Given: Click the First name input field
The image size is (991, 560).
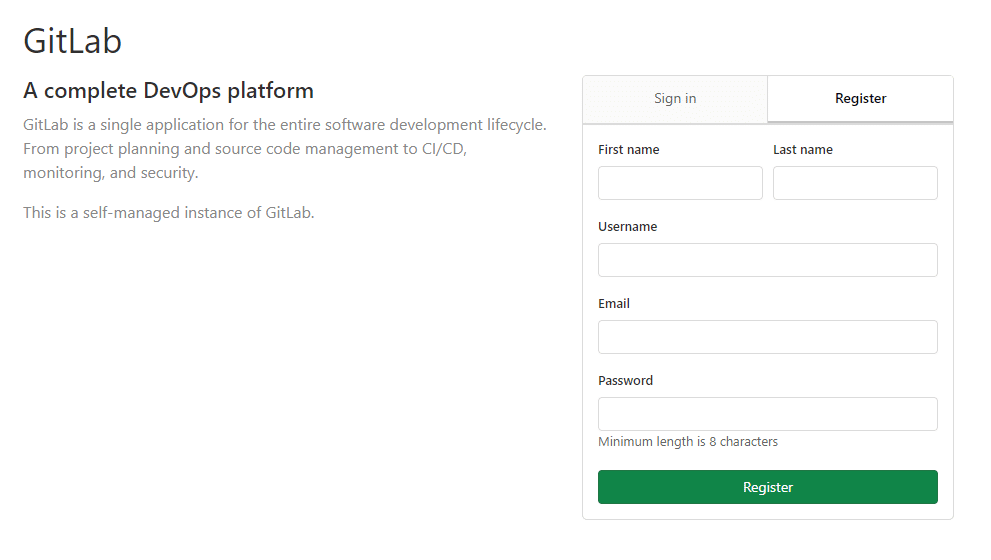Looking at the screenshot, I should (680, 183).
